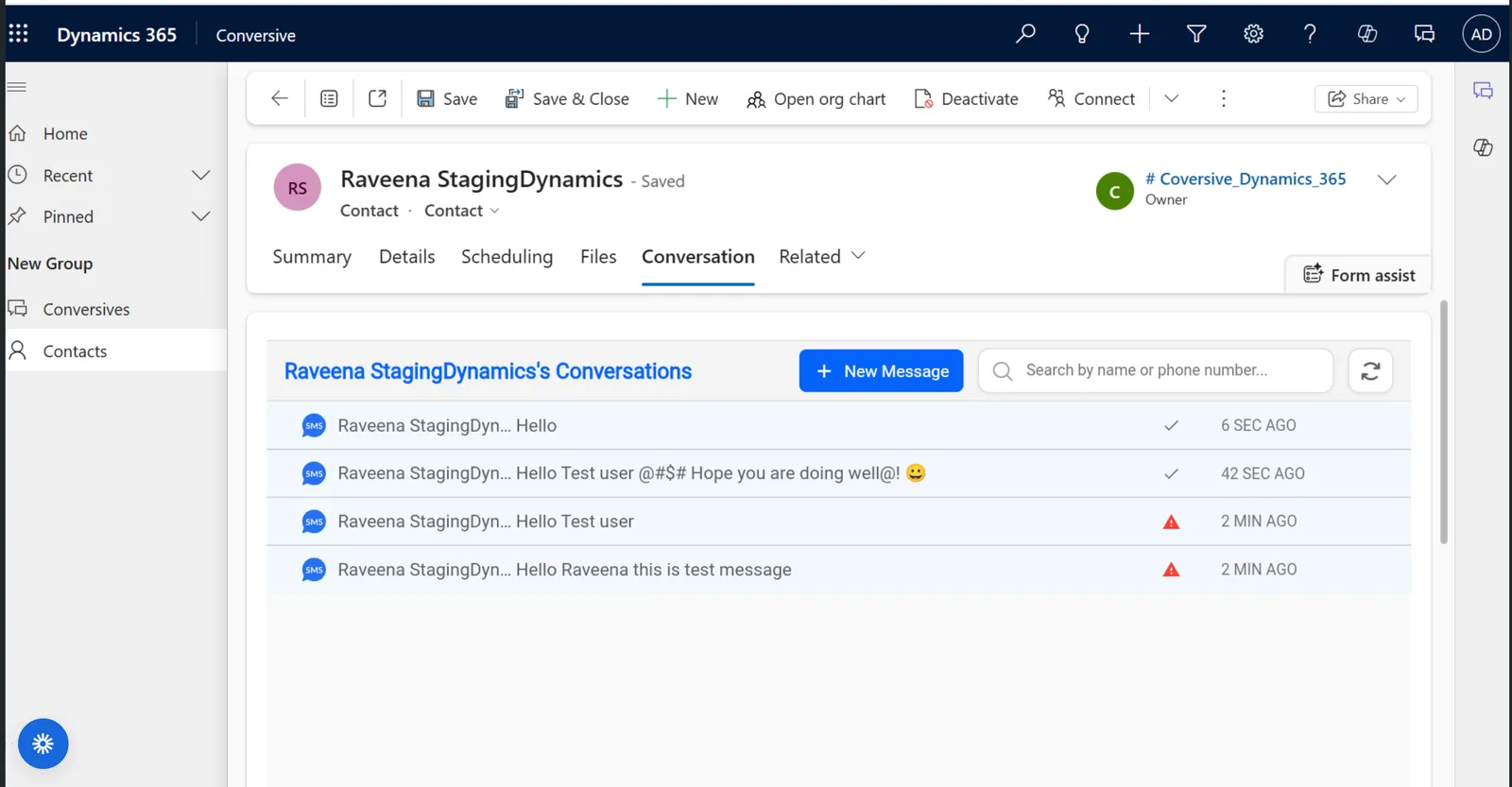Expand the Recent section chevron
The height and width of the screenshot is (787, 1512).
[200, 175]
